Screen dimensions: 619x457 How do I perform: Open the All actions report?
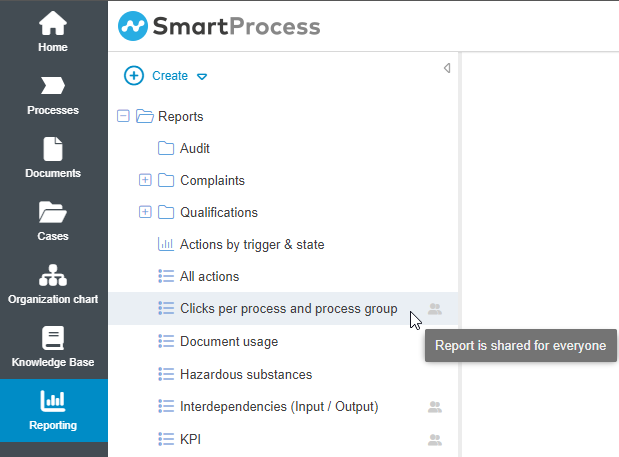point(209,277)
